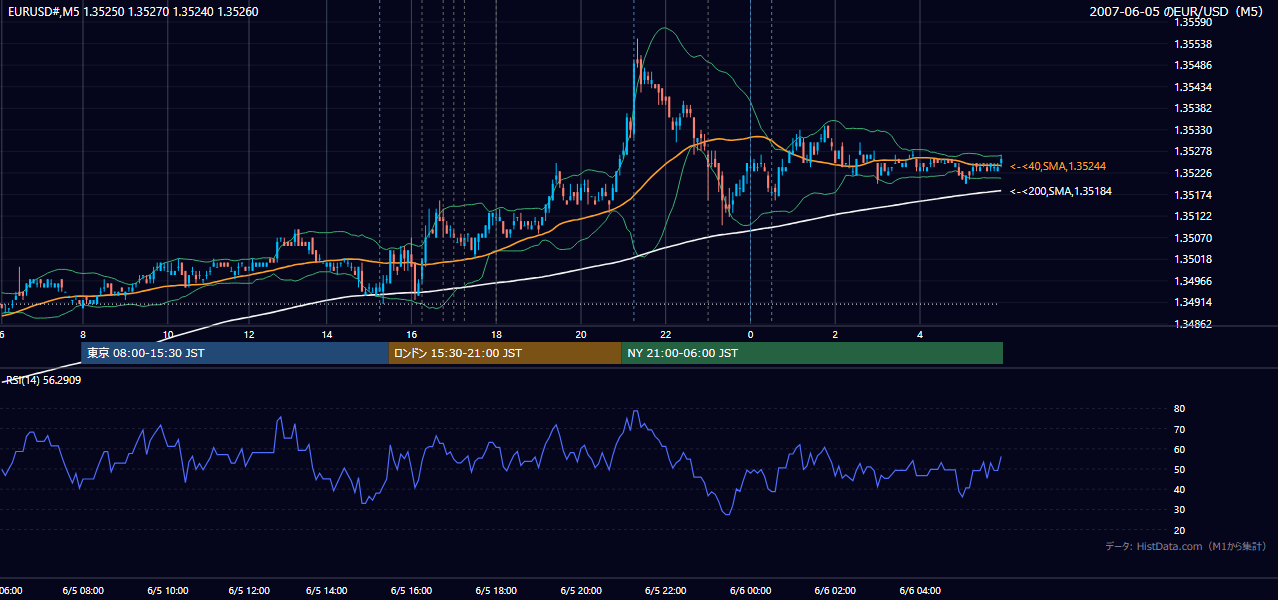Click the 6/5 10:00 date axis label
This screenshot has height=600, width=1278.
[167, 591]
